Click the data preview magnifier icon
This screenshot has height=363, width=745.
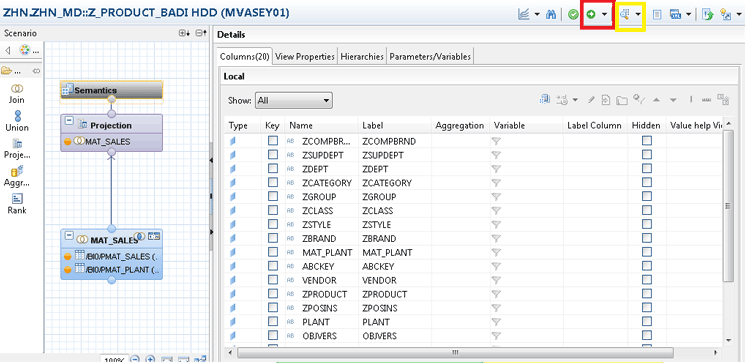coord(625,15)
